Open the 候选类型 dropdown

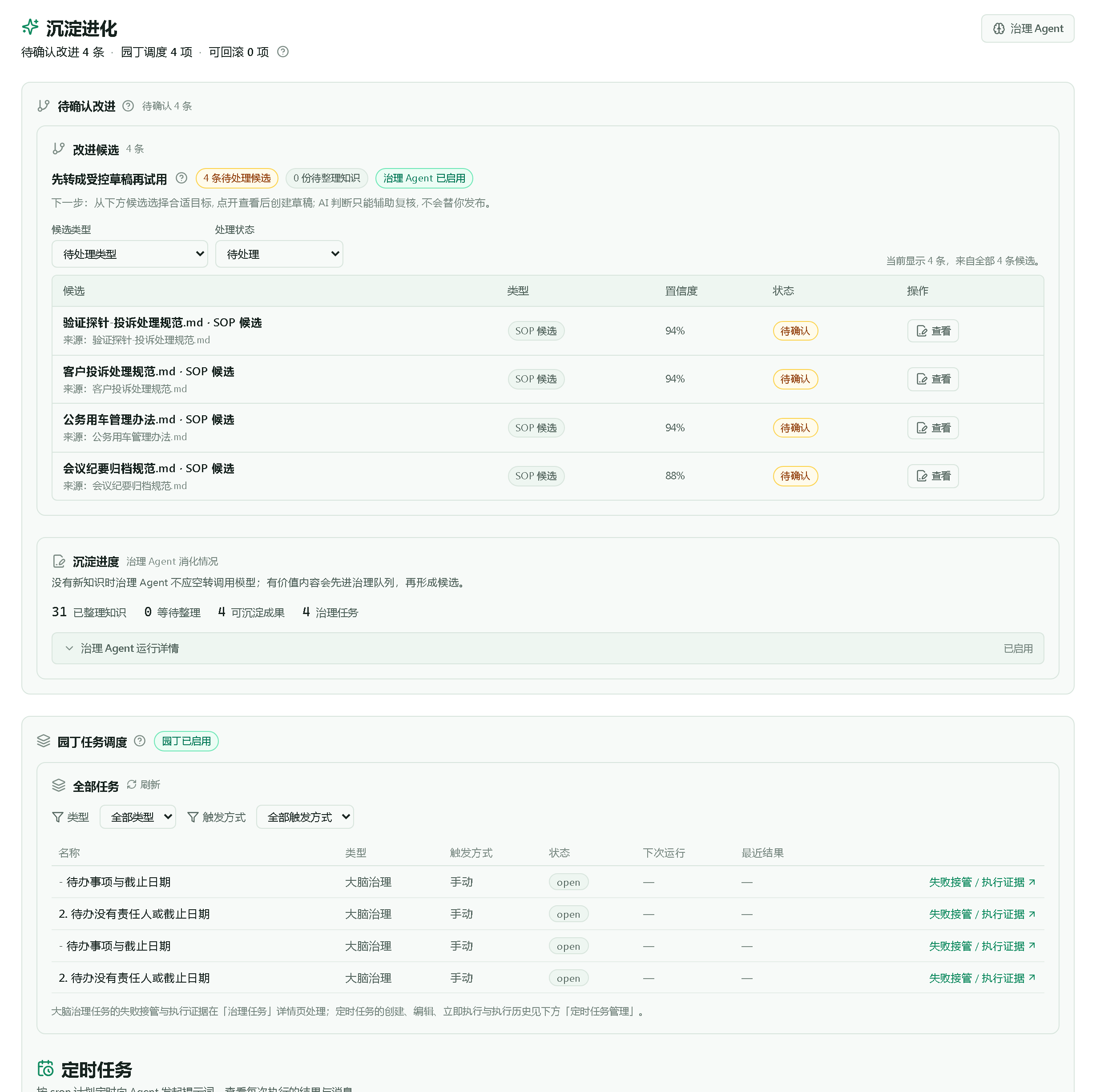click(129, 254)
